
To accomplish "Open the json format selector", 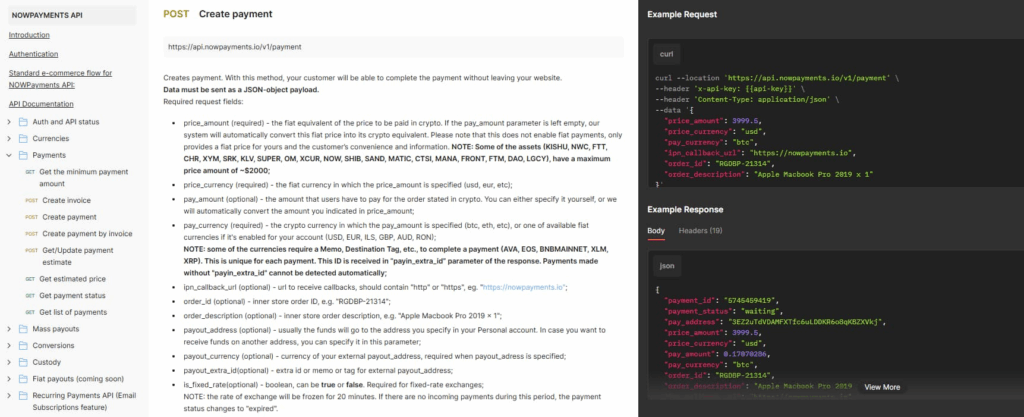I will point(667,266).
